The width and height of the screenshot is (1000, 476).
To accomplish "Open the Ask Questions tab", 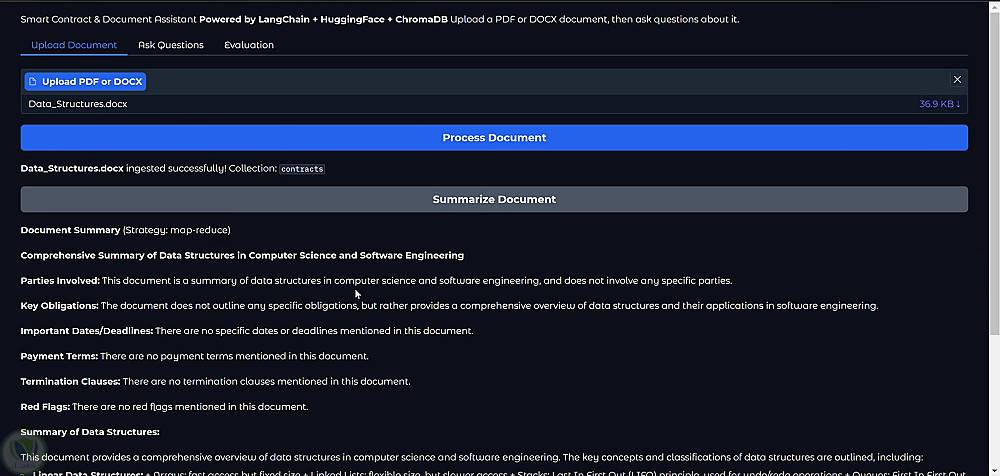I will point(171,45).
